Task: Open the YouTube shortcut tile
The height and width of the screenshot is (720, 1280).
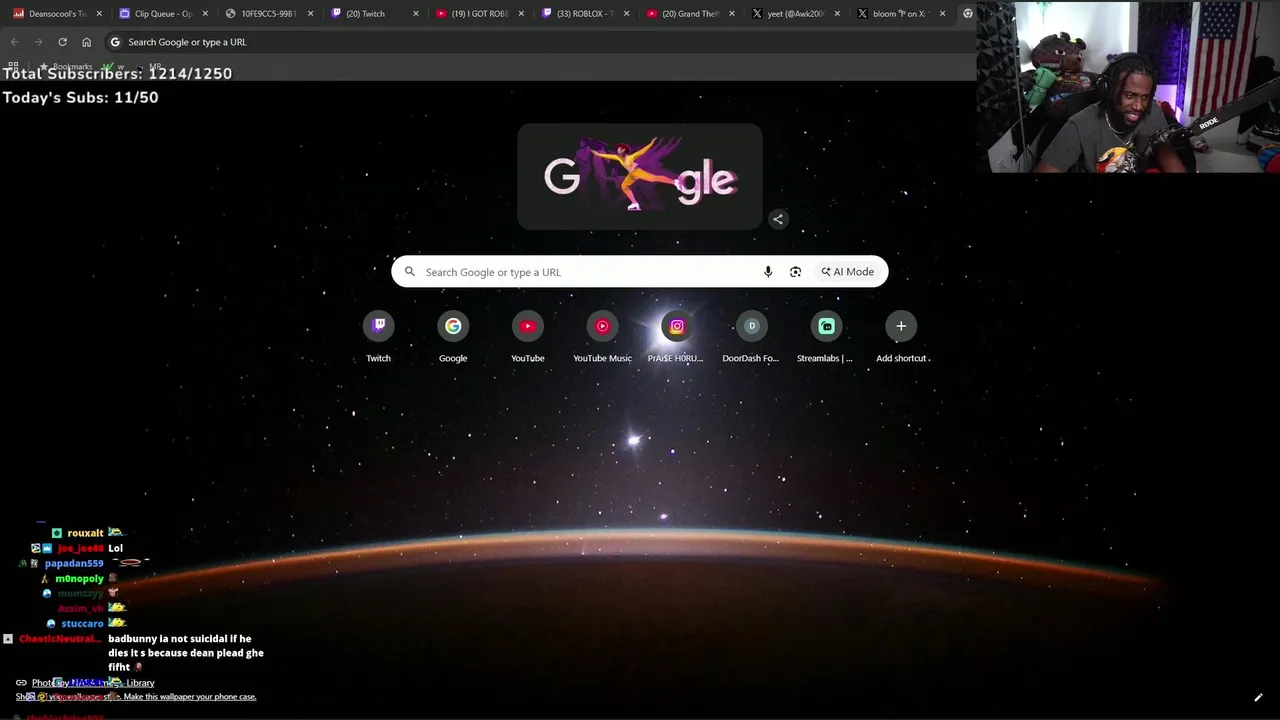Action: (528, 337)
